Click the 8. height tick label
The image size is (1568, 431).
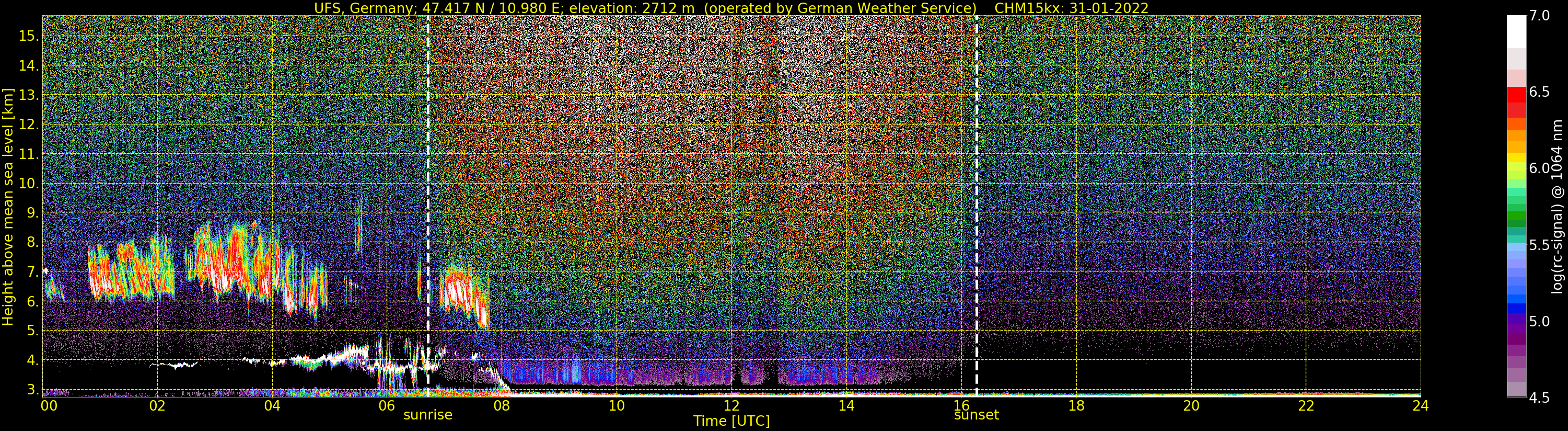tap(33, 242)
